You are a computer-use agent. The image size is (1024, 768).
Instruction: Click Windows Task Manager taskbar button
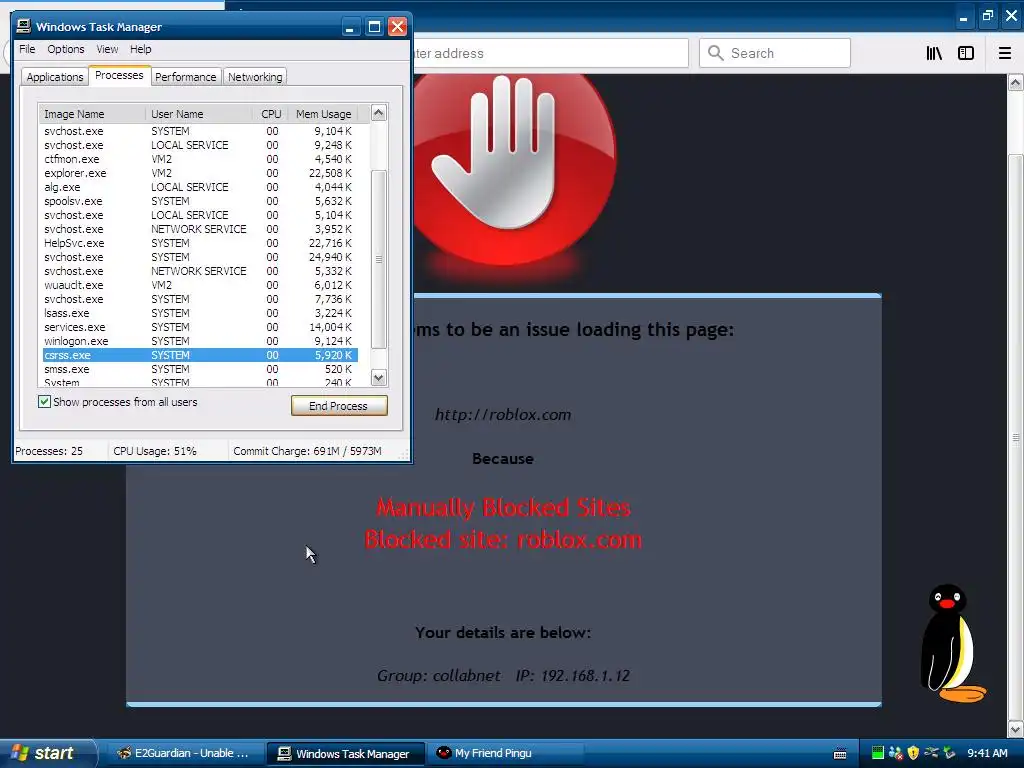click(x=345, y=753)
